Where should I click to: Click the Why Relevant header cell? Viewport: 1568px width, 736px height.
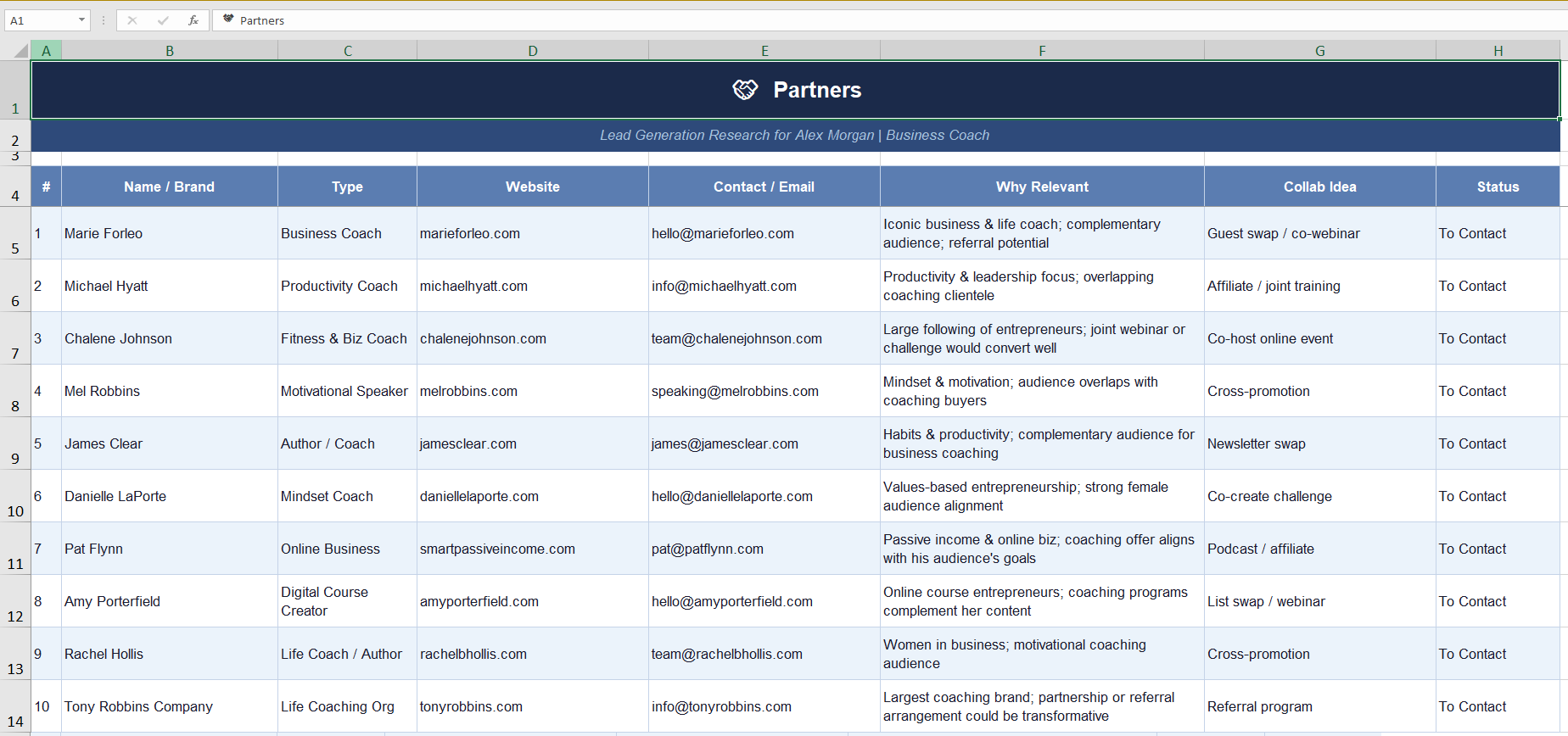coord(1042,187)
